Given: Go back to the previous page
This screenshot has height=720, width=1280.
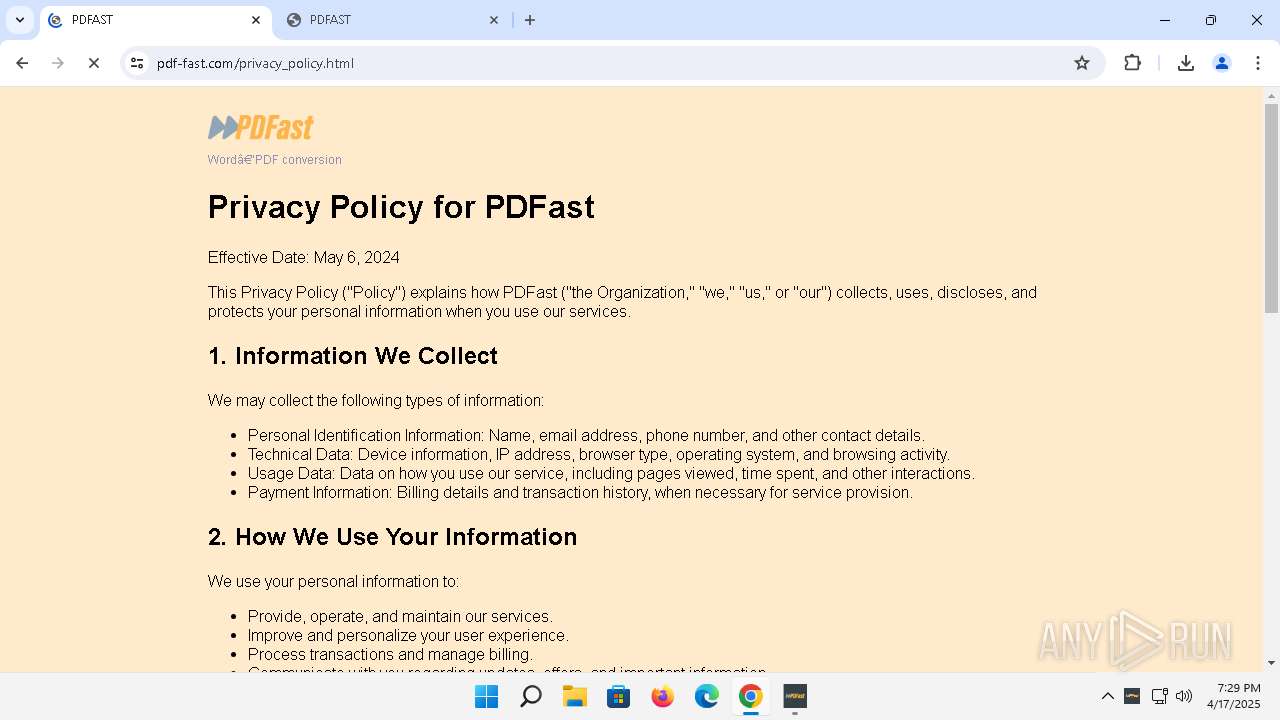Looking at the screenshot, I should 22,63.
